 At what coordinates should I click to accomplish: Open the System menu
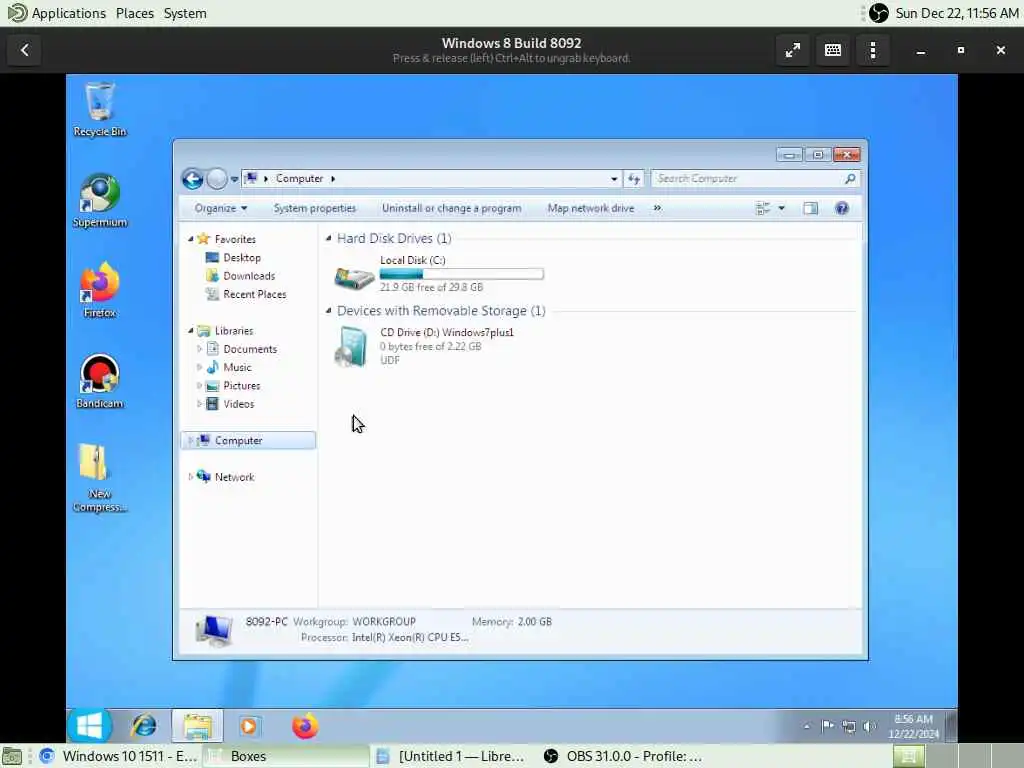pos(185,13)
